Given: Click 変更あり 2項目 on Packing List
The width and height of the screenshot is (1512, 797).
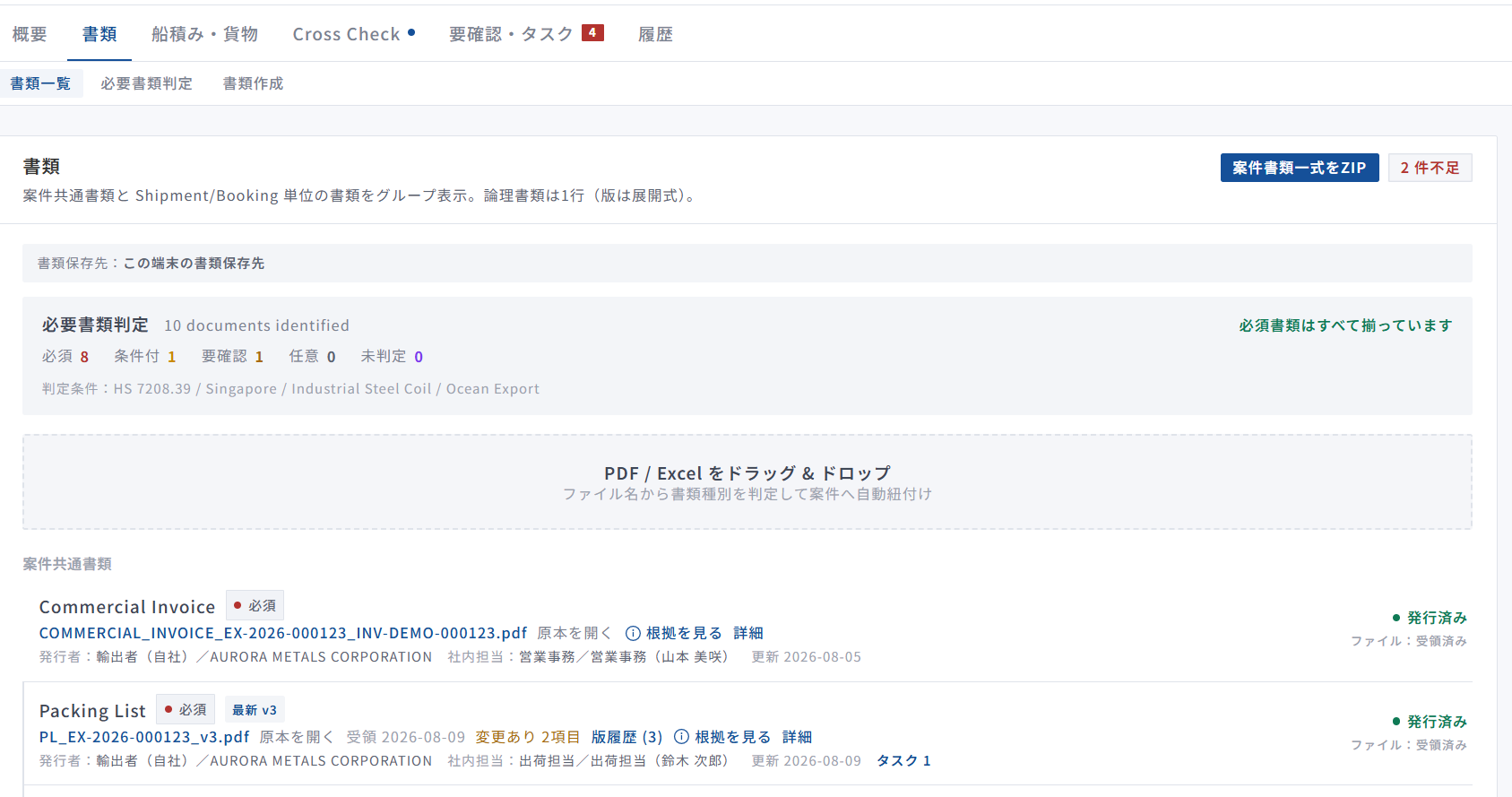Looking at the screenshot, I should click(x=528, y=737).
